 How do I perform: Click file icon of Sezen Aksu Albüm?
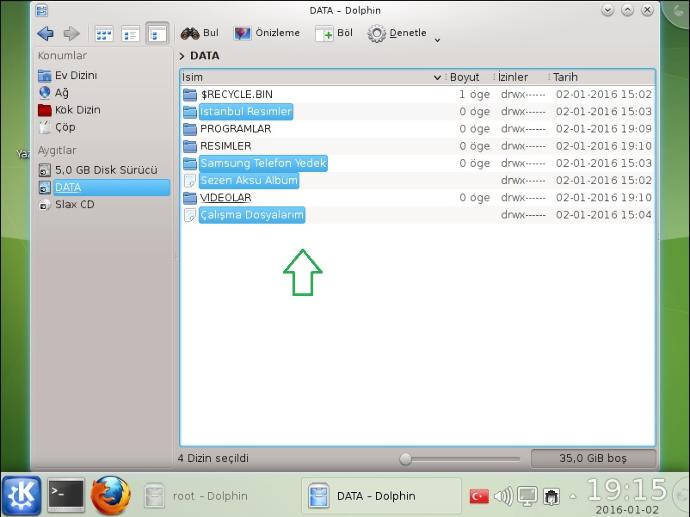[190, 180]
